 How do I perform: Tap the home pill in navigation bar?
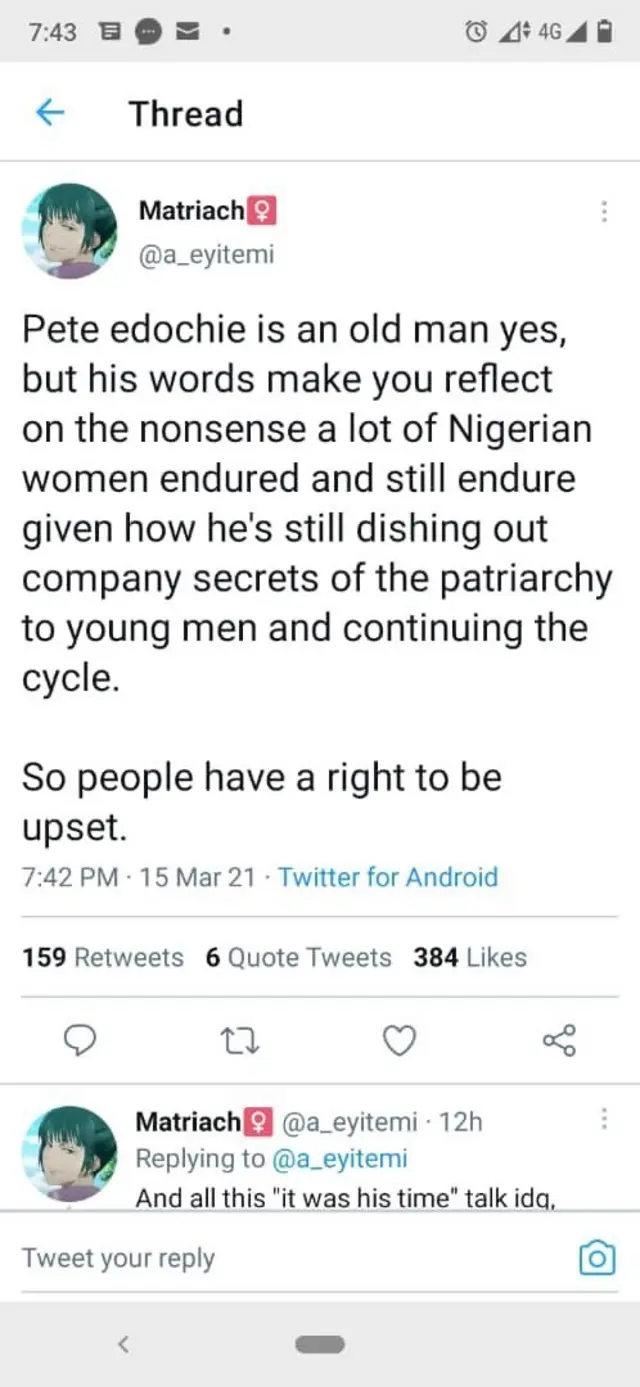click(x=320, y=1344)
